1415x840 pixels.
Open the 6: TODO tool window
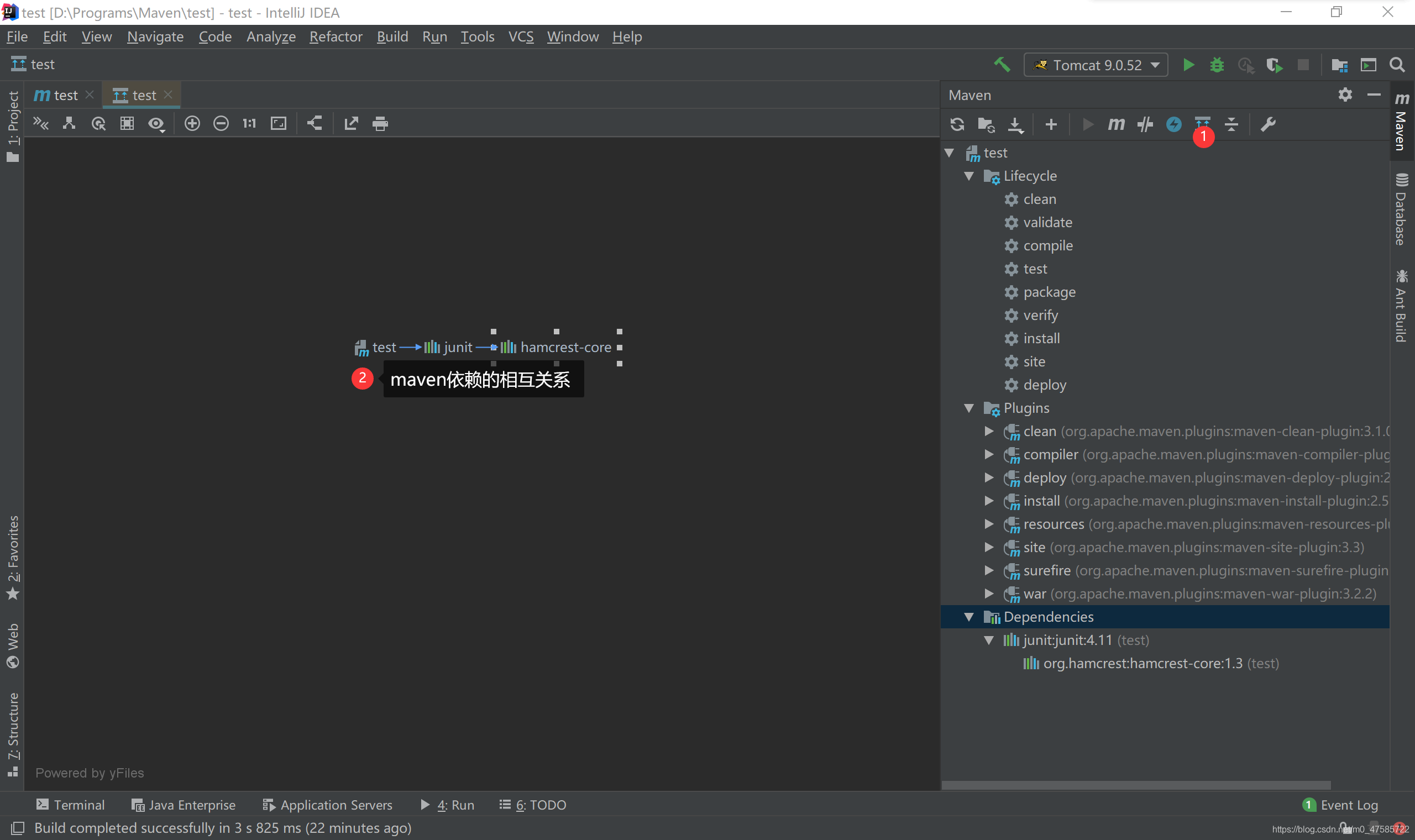[x=533, y=805]
